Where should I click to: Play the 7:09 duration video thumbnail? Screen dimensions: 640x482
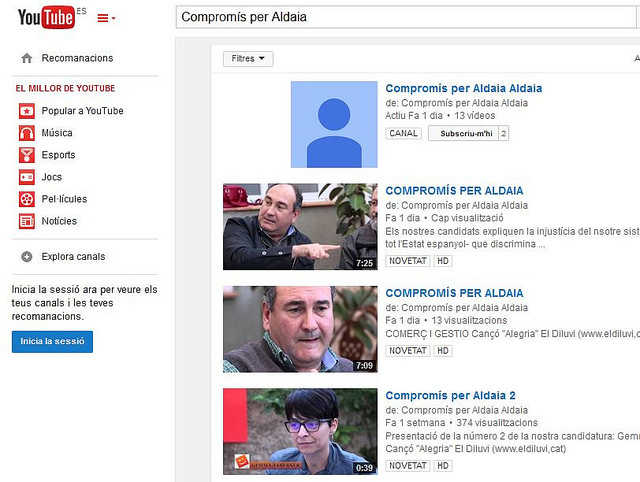click(x=300, y=329)
